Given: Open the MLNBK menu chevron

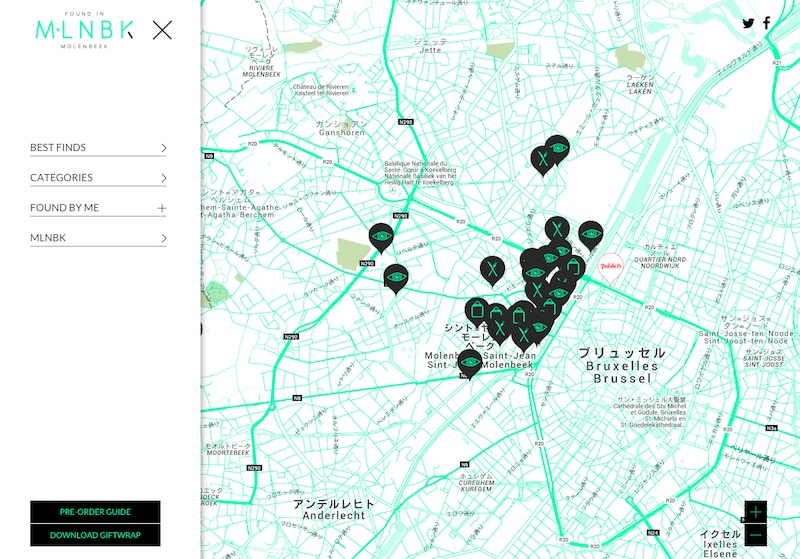Looking at the screenshot, I should click(x=162, y=238).
